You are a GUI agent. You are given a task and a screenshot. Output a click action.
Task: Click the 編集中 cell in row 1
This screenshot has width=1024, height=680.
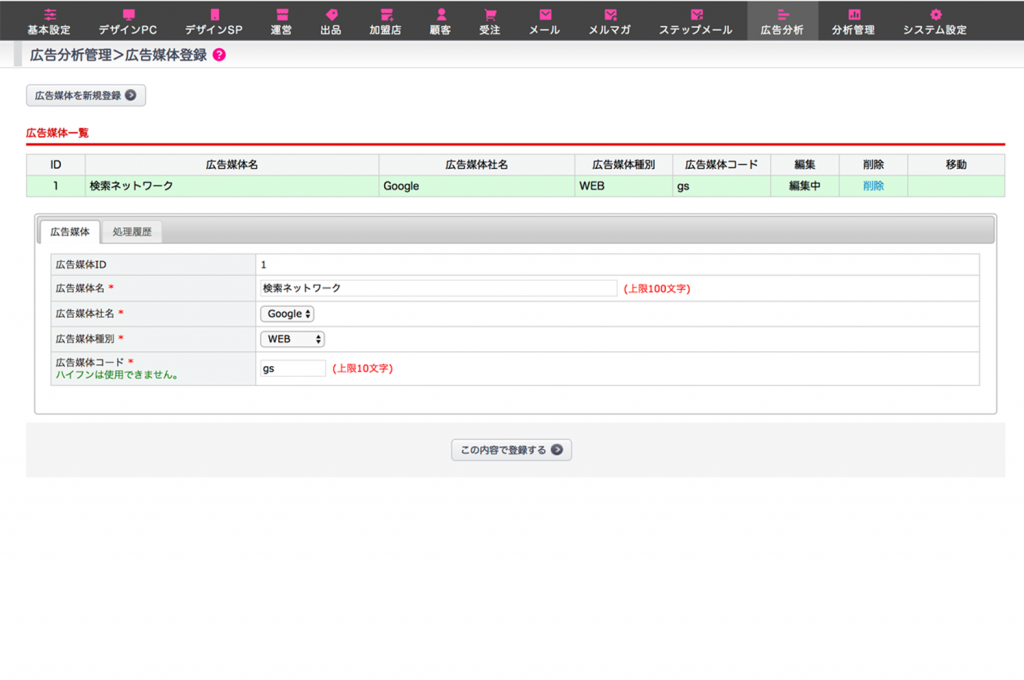(x=805, y=186)
